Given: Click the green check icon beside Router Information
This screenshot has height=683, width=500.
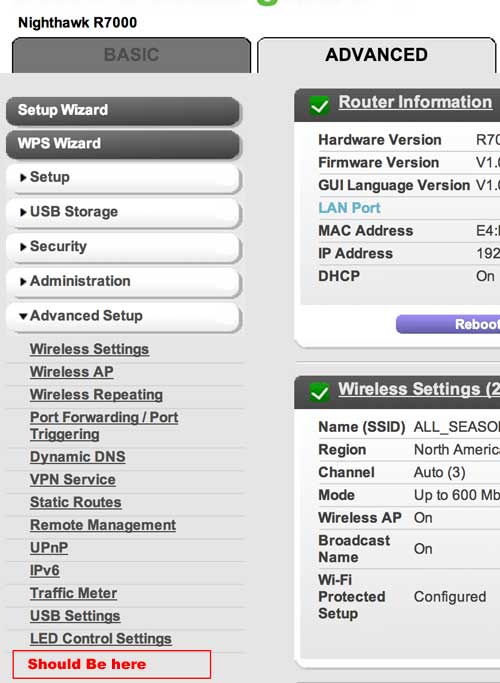Looking at the screenshot, I should 319,105.
